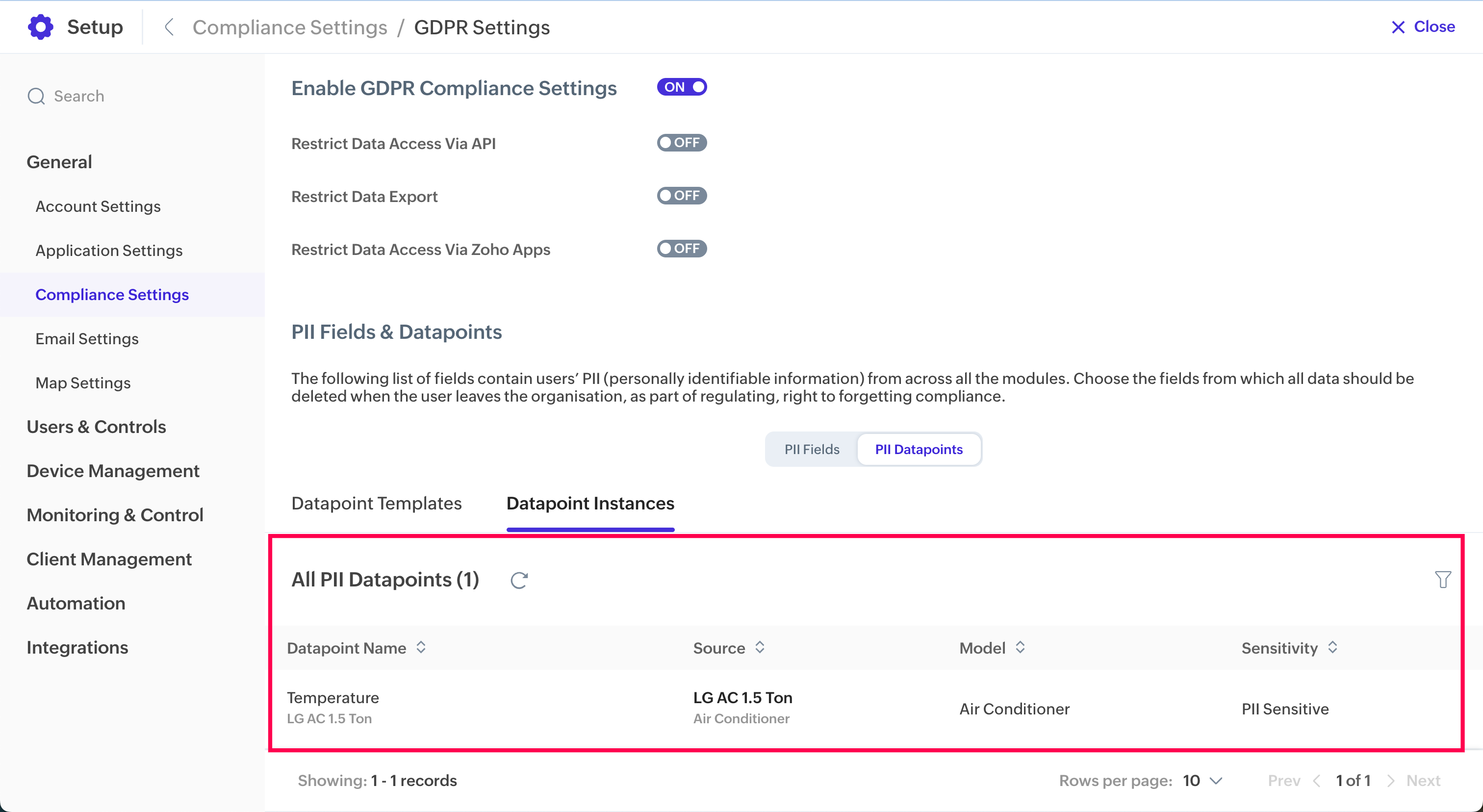Turn on Restrict Data Export toggle
Viewport: 1483px width, 812px height.
point(682,196)
